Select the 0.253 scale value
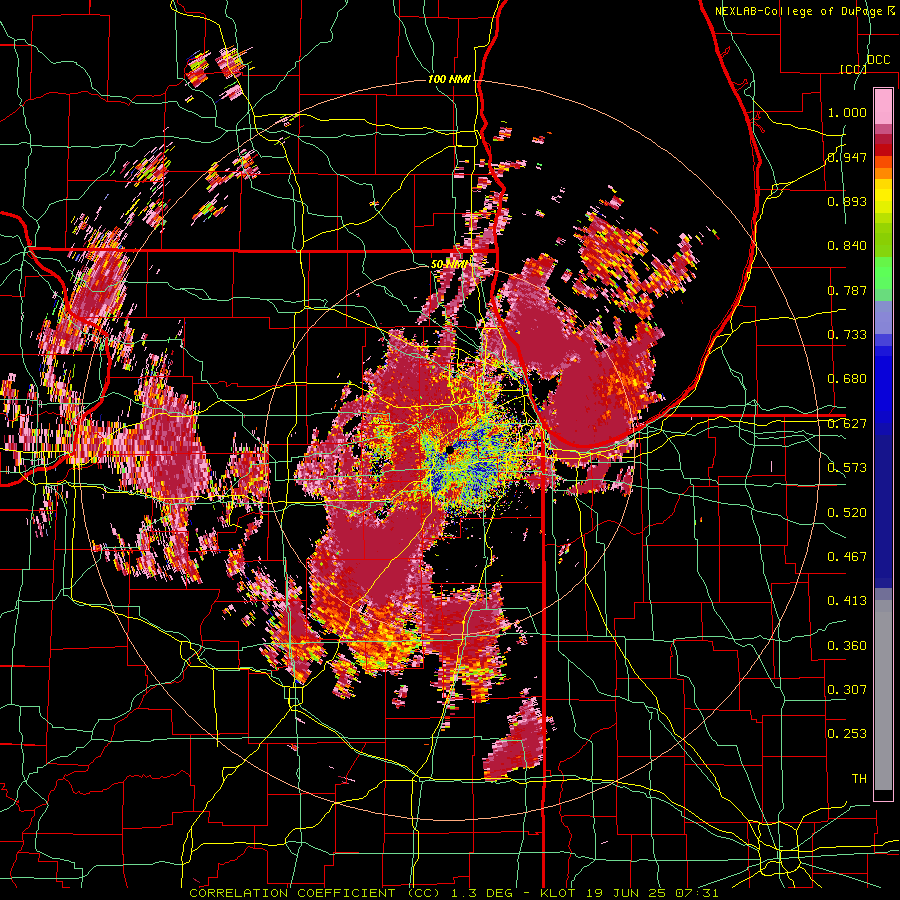900x900 pixels. [847, 734]
